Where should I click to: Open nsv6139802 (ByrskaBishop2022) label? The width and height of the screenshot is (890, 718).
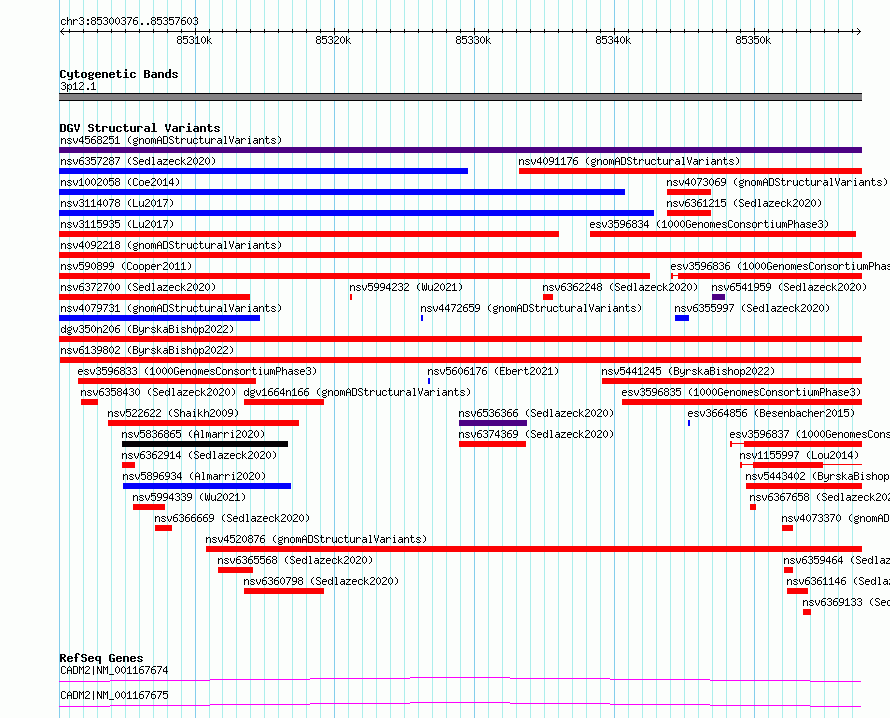click(x=147, y=350)
